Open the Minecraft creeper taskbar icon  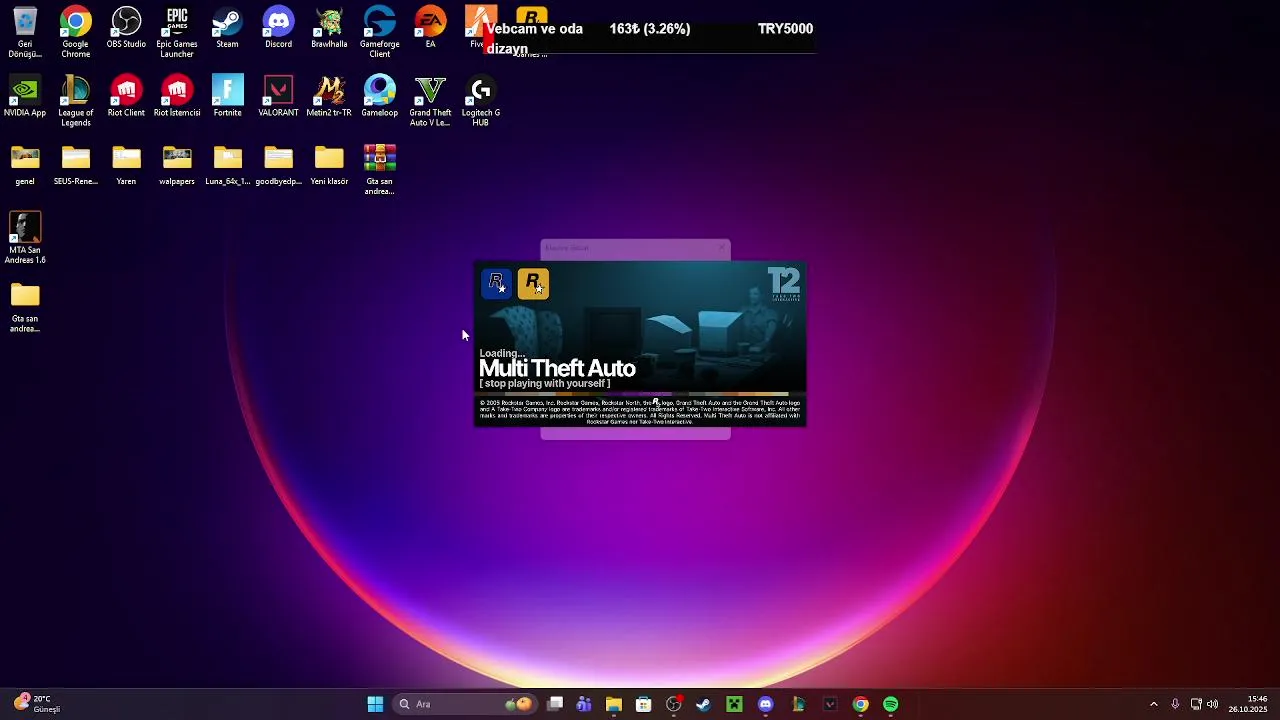click(x=734, y=704)
